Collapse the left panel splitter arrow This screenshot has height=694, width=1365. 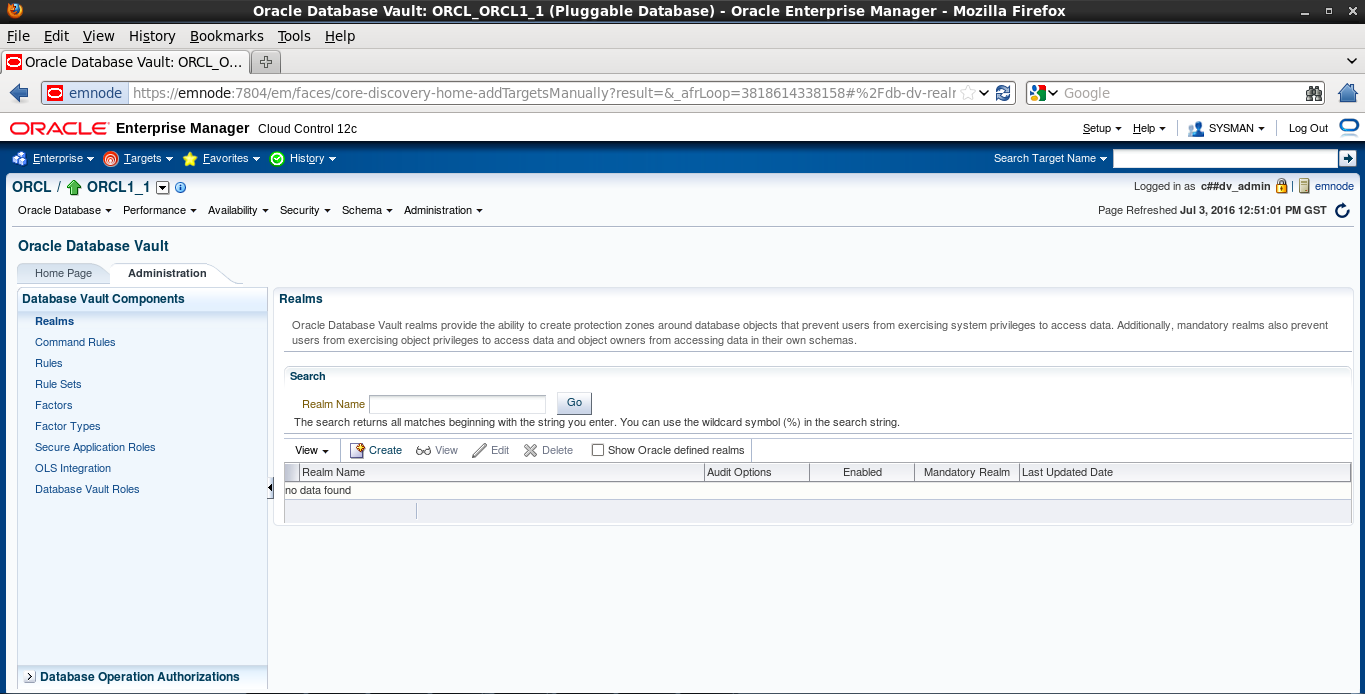coord(270,487)
